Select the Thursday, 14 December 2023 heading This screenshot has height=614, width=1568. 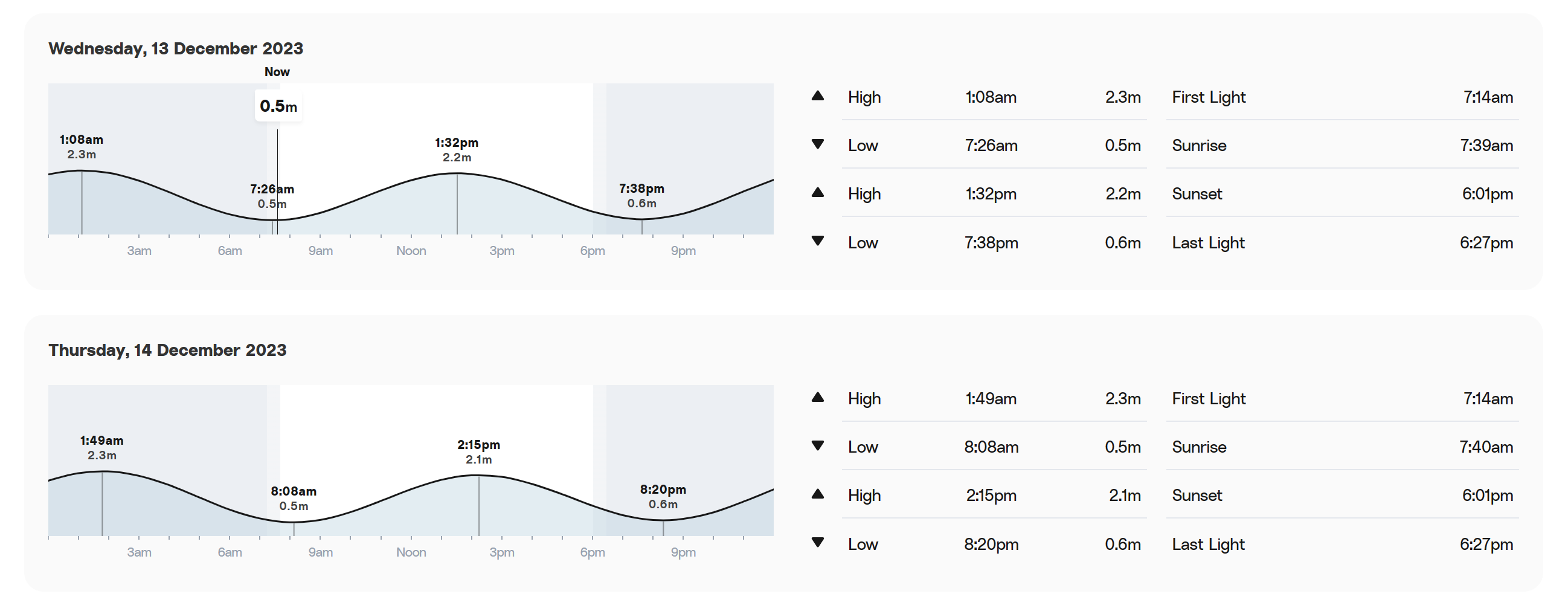coord(167,351)
